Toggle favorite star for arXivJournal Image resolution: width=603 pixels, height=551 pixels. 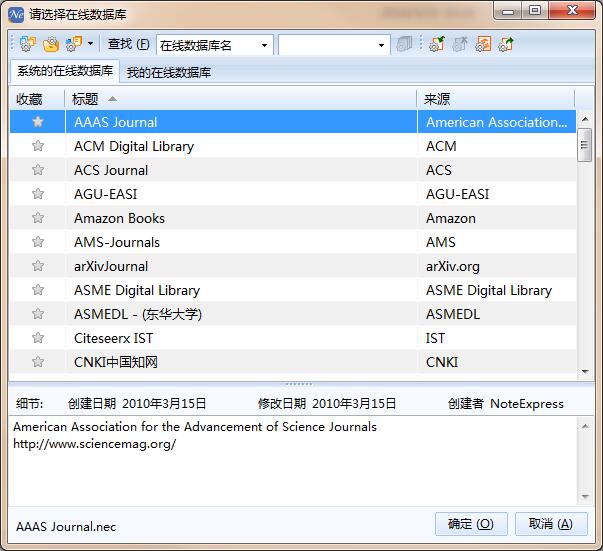[38, 266]
